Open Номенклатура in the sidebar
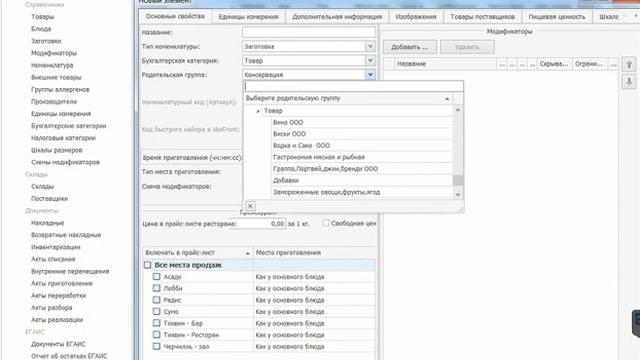The image size is (640, 360). [52, 65]
